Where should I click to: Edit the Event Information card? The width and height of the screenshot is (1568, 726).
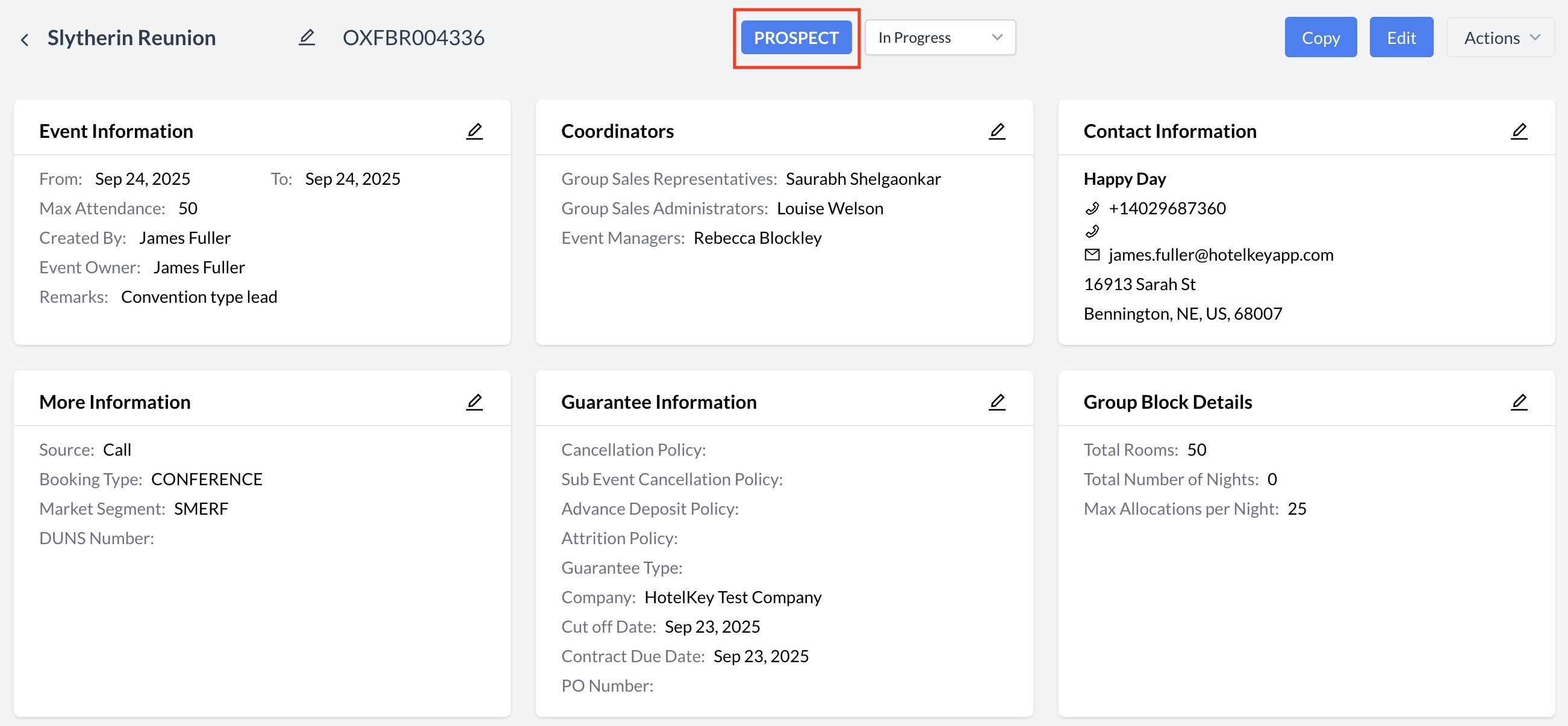coord(474,131)
